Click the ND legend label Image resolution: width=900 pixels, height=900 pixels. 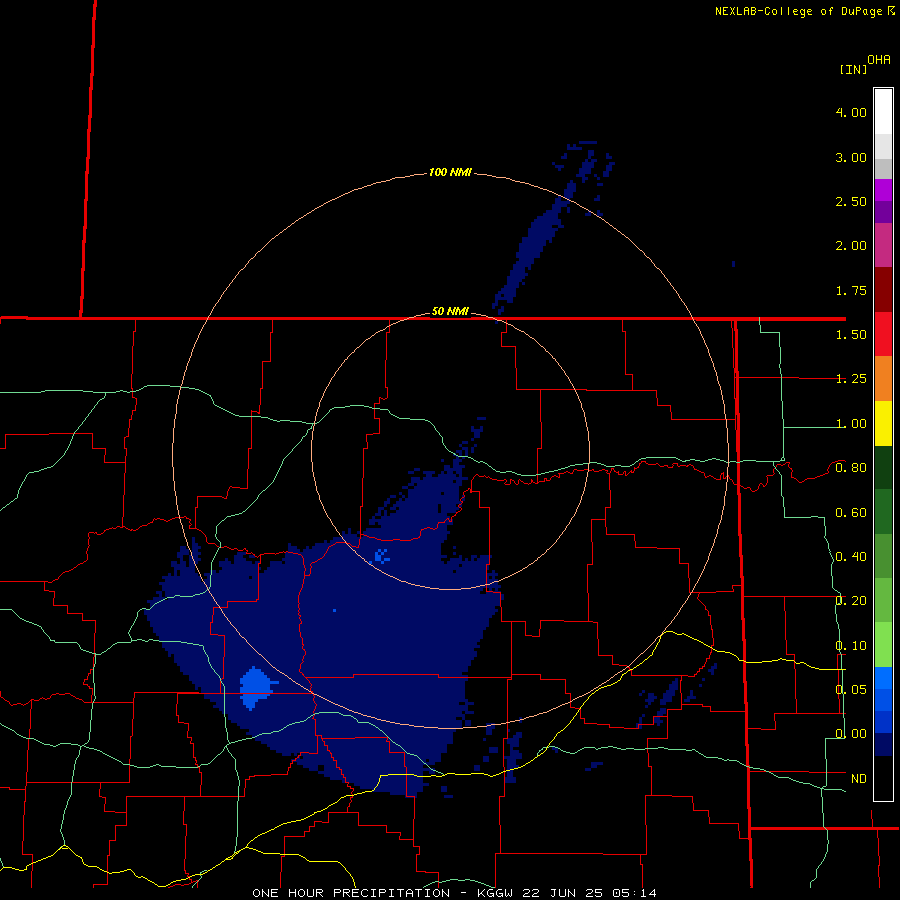point(859,779)
